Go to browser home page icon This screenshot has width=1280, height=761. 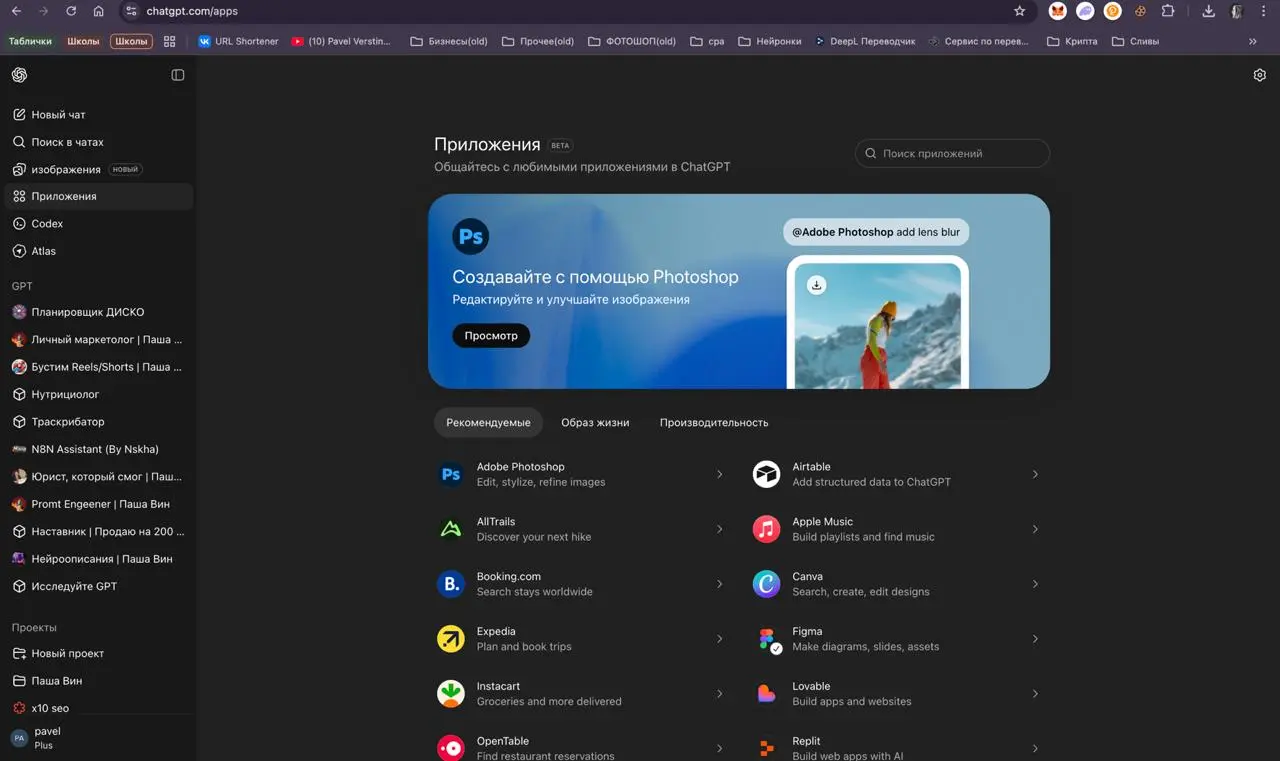[98, 11]
